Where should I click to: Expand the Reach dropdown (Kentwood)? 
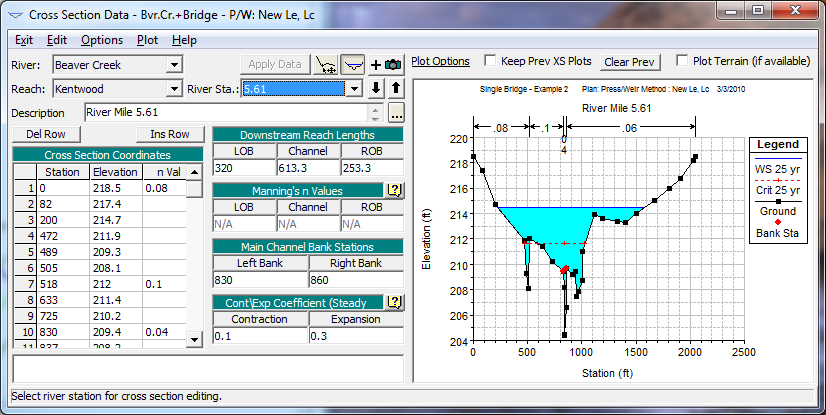174,89
